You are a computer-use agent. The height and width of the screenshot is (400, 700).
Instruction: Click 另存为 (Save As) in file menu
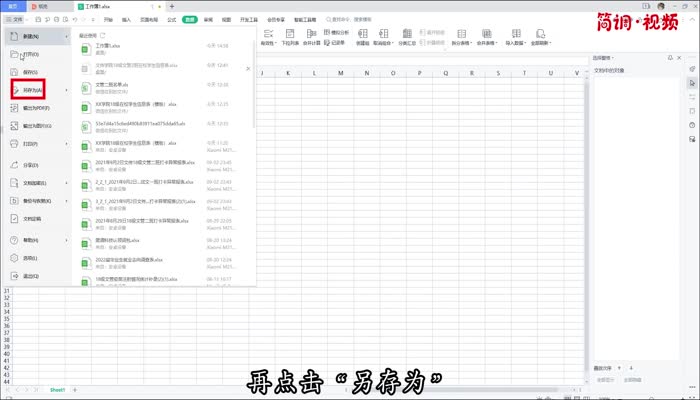coord(28,90)
